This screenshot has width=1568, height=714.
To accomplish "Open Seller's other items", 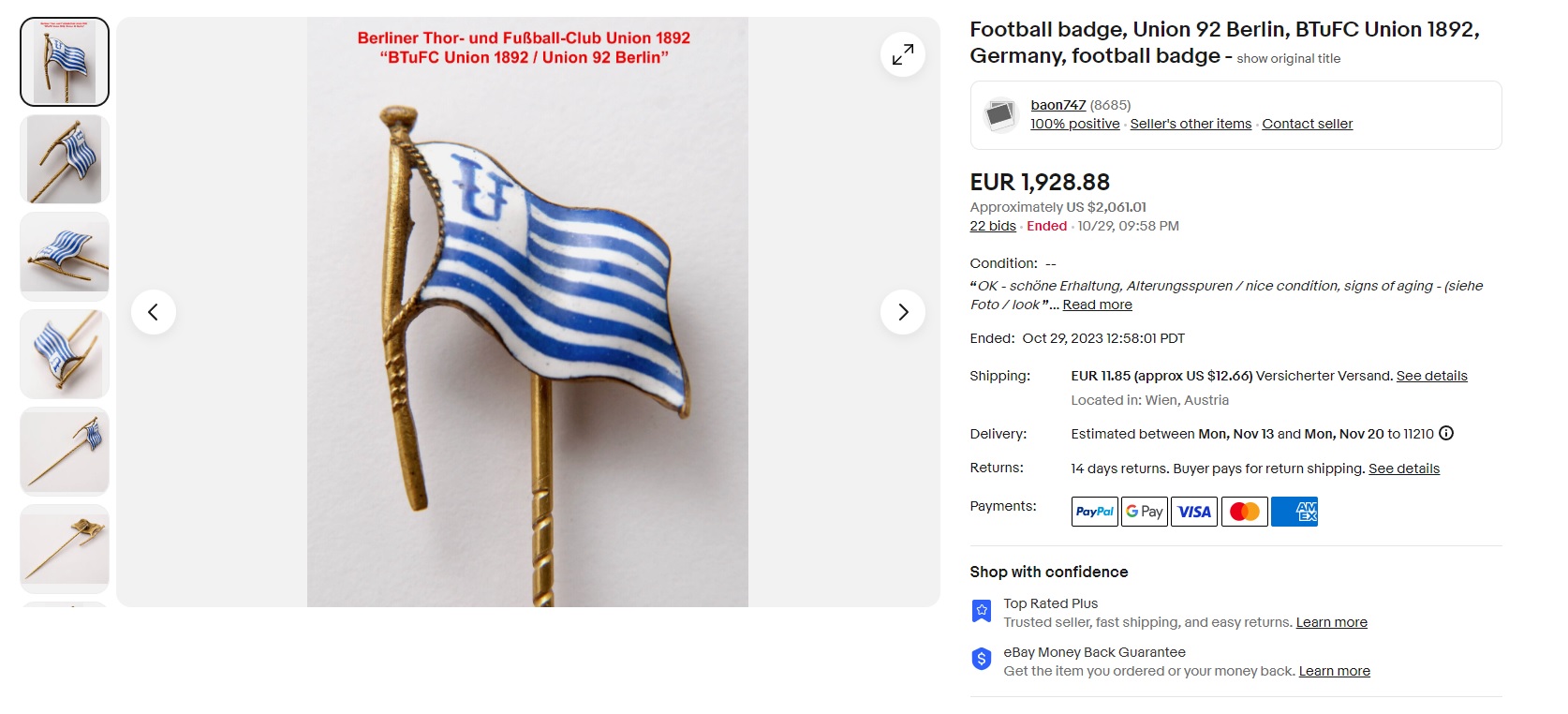I will 1190,124.
